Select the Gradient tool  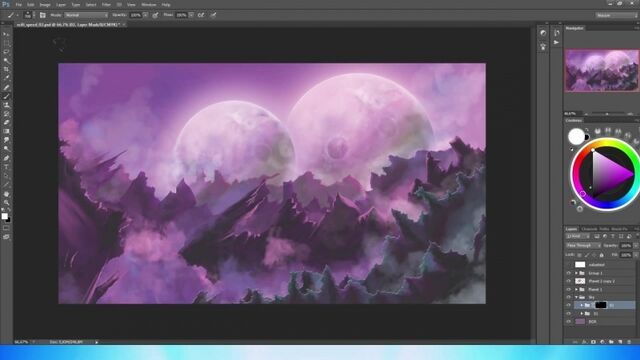pyautogui.click(x=6, y=131)
